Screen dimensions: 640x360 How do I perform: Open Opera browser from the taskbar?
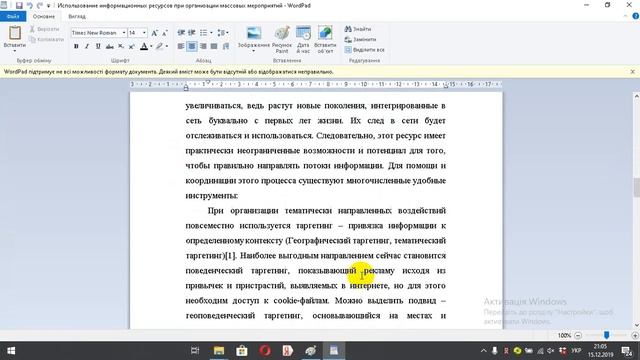coord(265,351)
